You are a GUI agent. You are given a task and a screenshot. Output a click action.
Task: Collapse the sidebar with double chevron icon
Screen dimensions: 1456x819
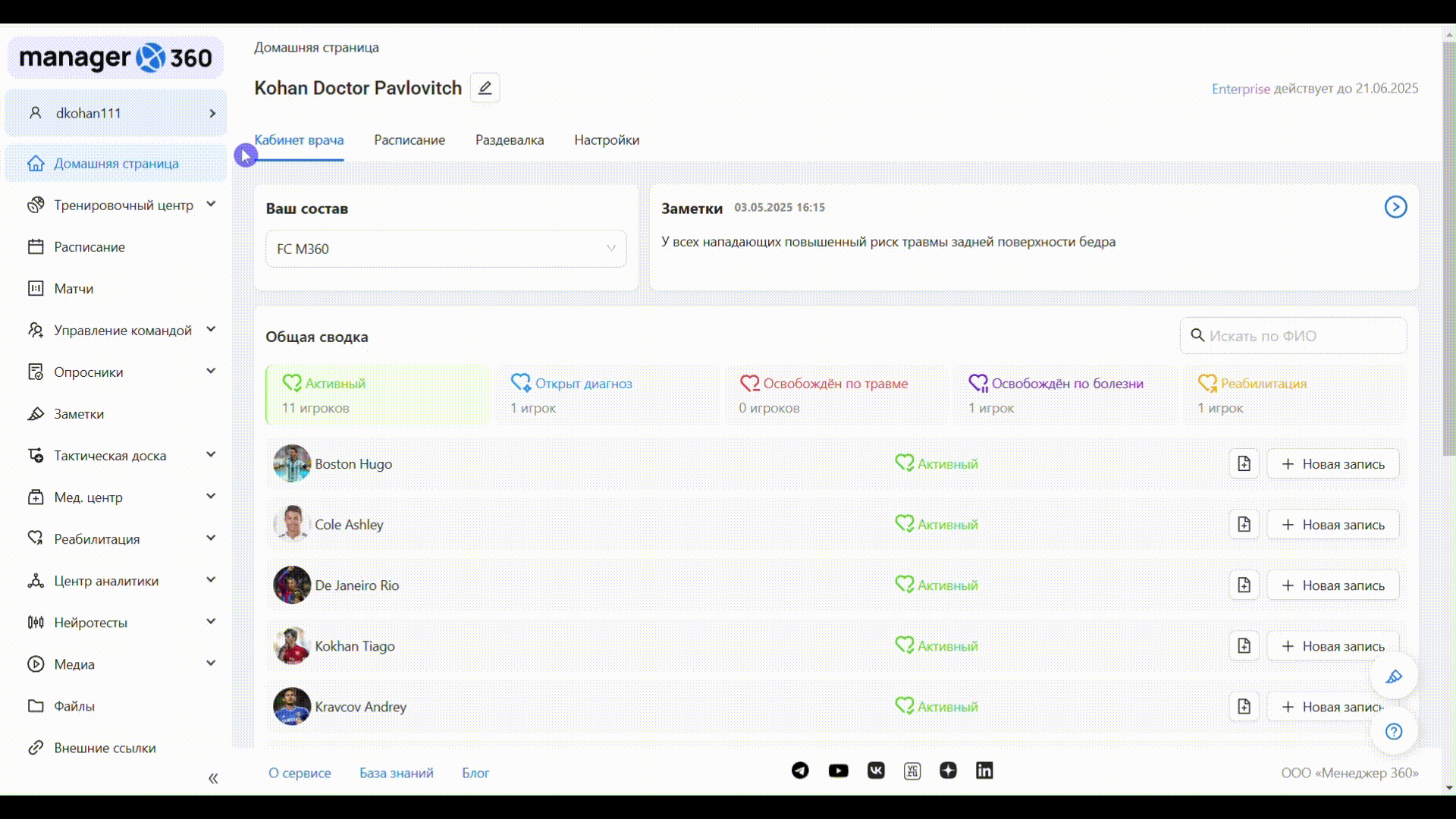pos(213,778)
